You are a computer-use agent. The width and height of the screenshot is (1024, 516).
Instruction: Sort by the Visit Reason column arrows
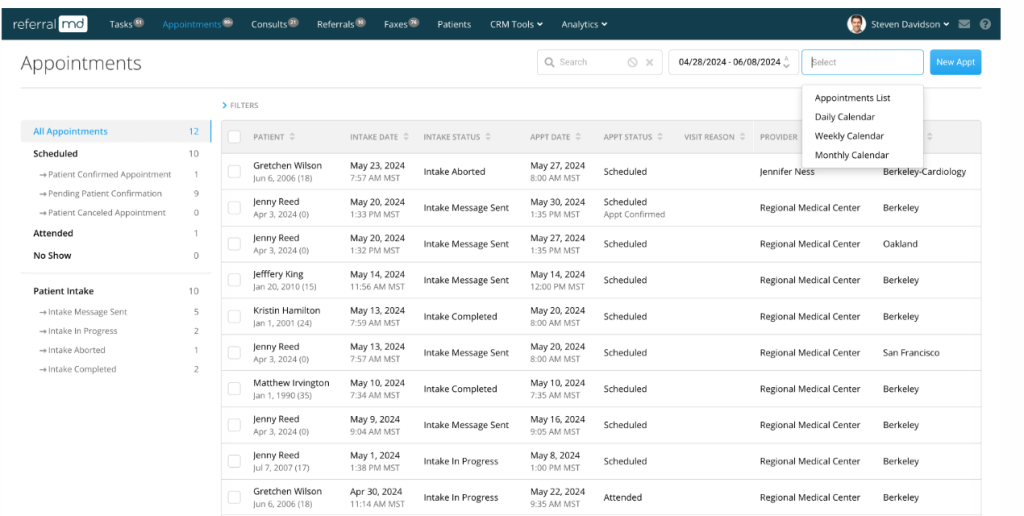coord(742,137)
